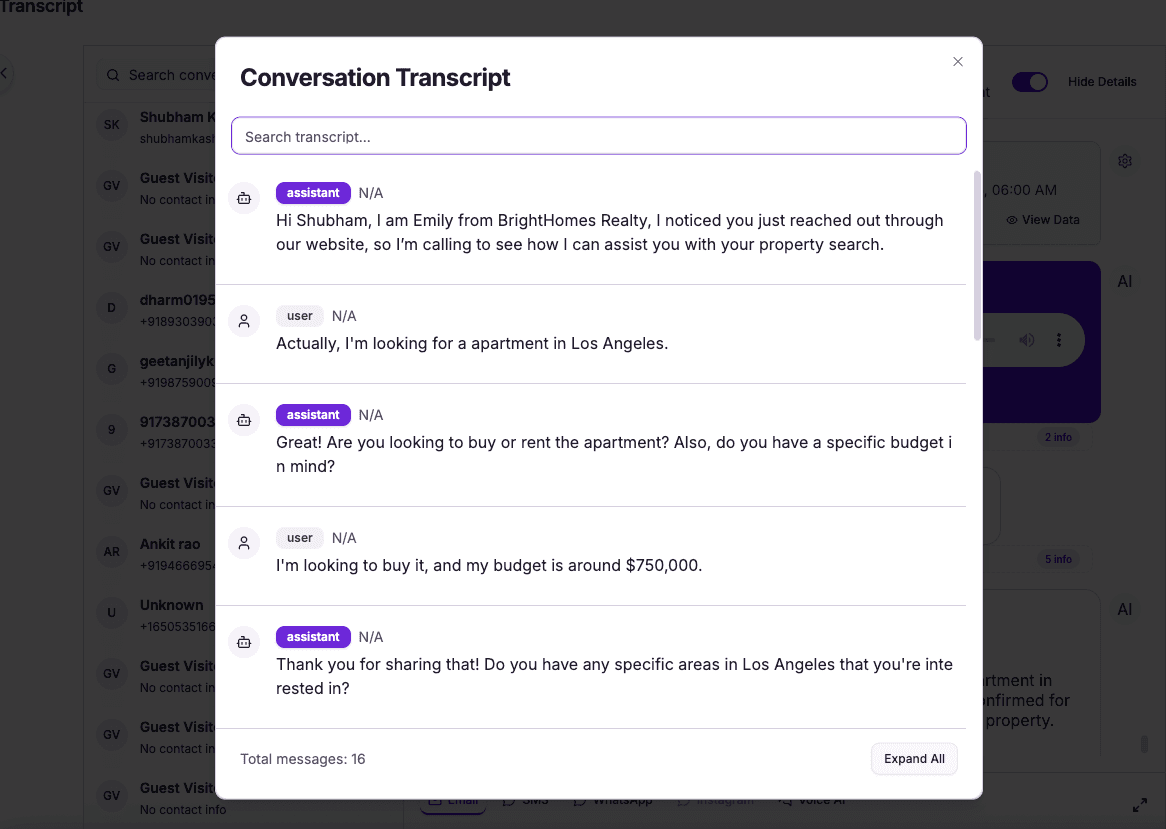Screen dimensions: 1166x829
Task: Click the assistant bot icon on first message
Action: tap(244, 198)
